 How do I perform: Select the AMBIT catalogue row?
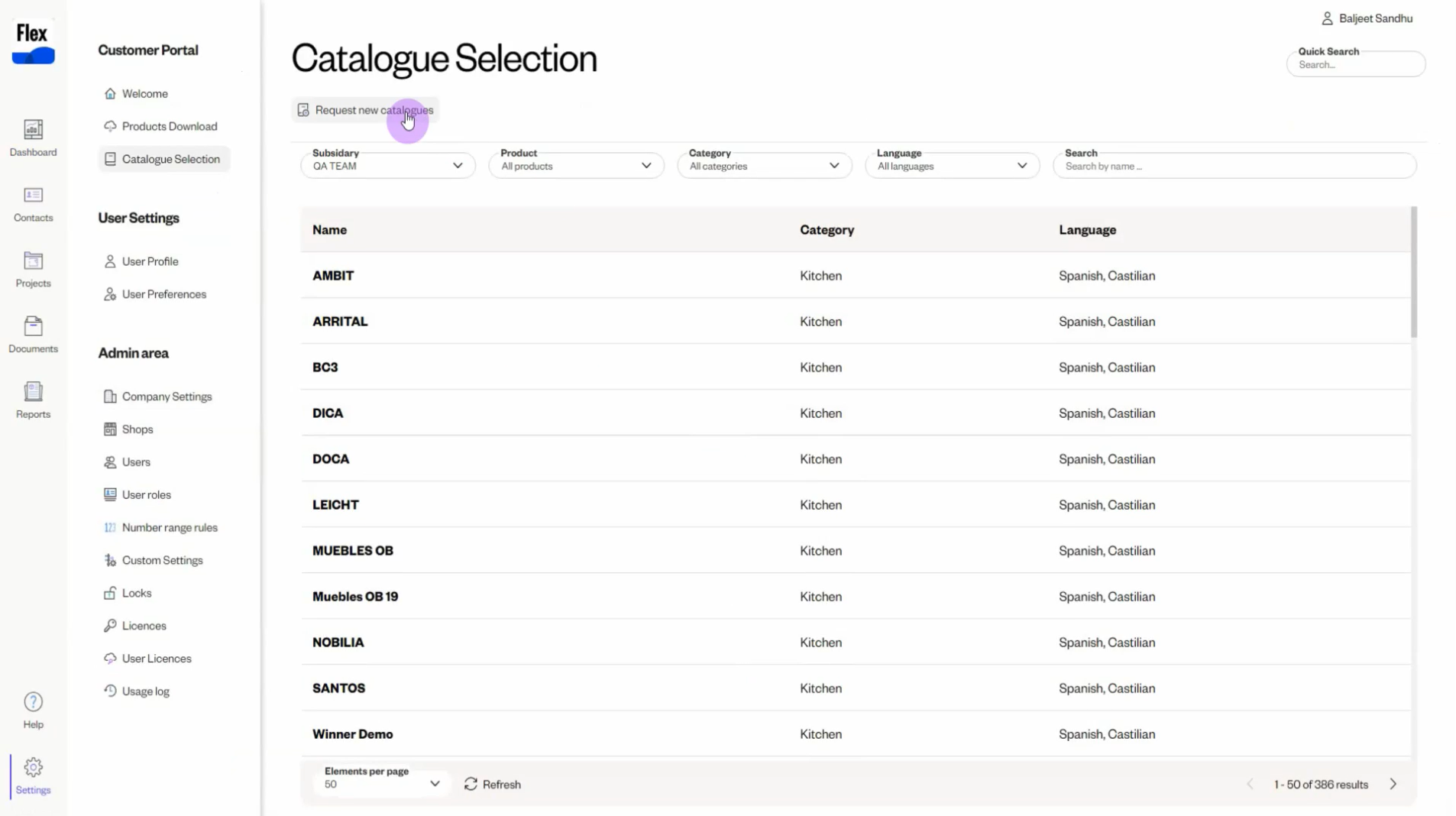(x=856, y=276)
